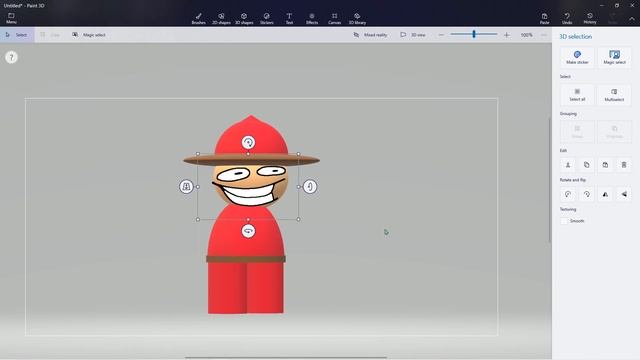Click the Paste icon under Edit
Image resolution: width=640 pixels, height=360 pixels.
click(605, 165)
